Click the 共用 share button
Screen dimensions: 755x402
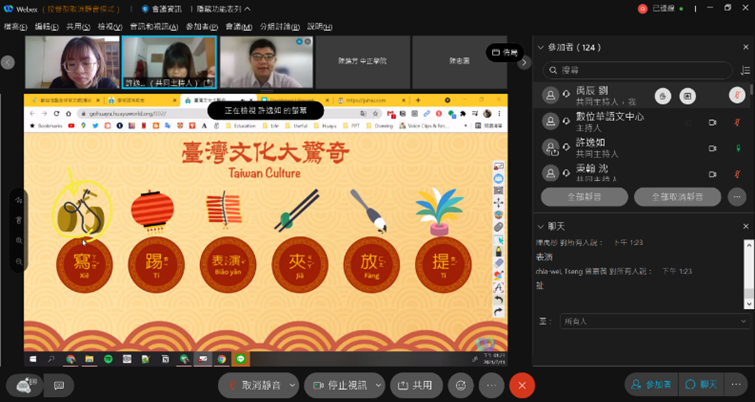click(x=417, y=385)
